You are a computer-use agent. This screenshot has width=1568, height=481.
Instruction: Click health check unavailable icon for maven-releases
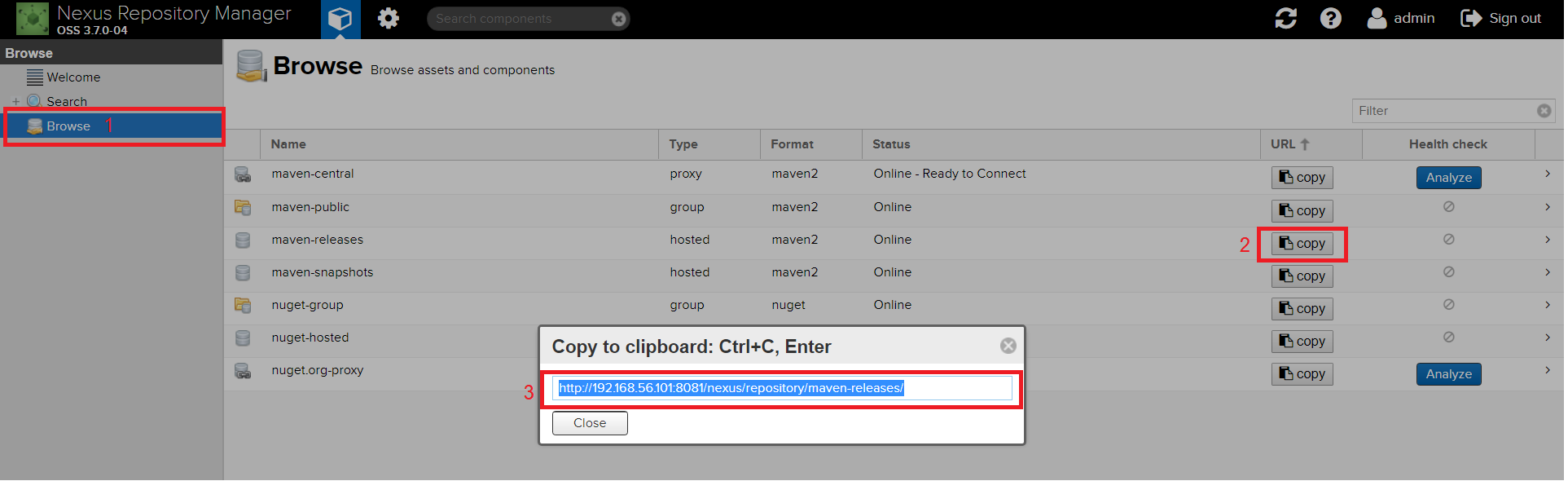click(x=1448, y=240)
